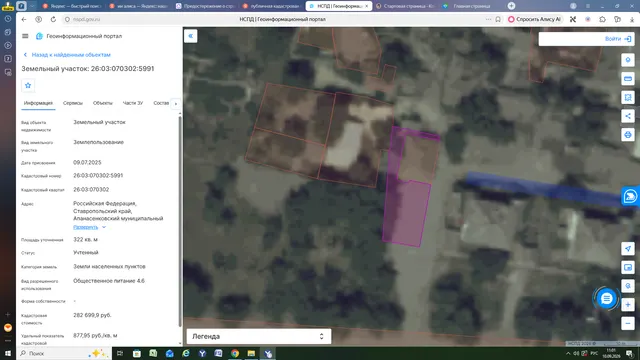
Task: Click the select-area tool in the map toolbar
Action: [628, 97]
